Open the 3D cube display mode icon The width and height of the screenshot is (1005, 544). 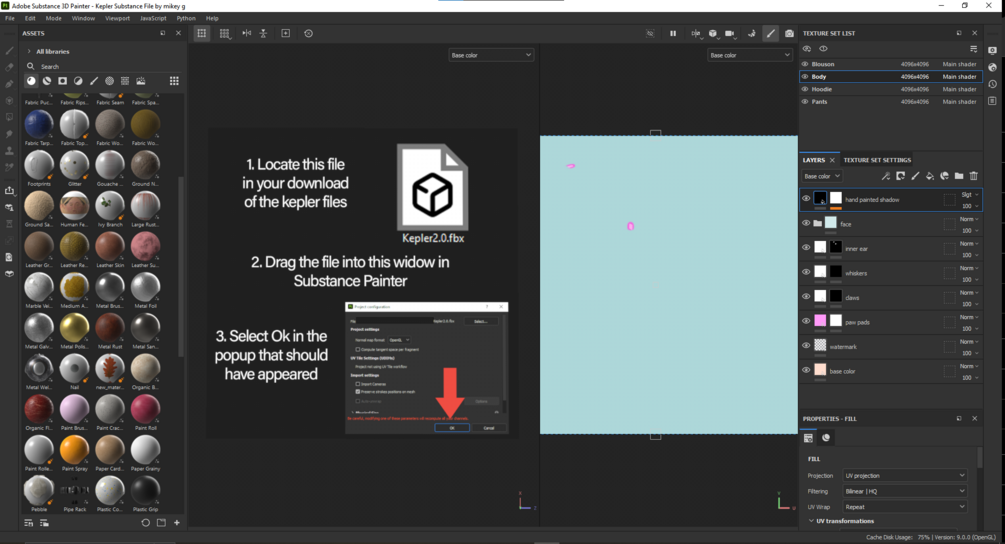[713, 33]
